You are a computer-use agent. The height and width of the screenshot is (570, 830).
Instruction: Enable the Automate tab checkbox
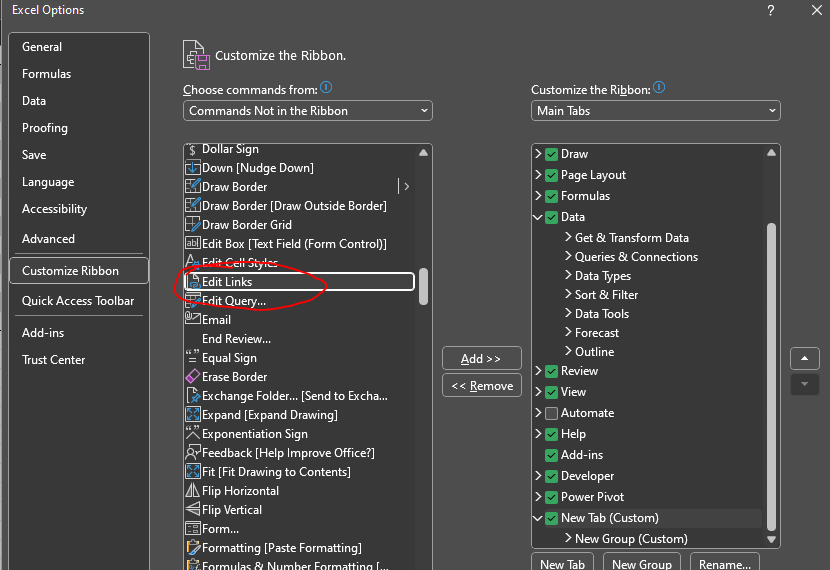[x=551, y=413]
